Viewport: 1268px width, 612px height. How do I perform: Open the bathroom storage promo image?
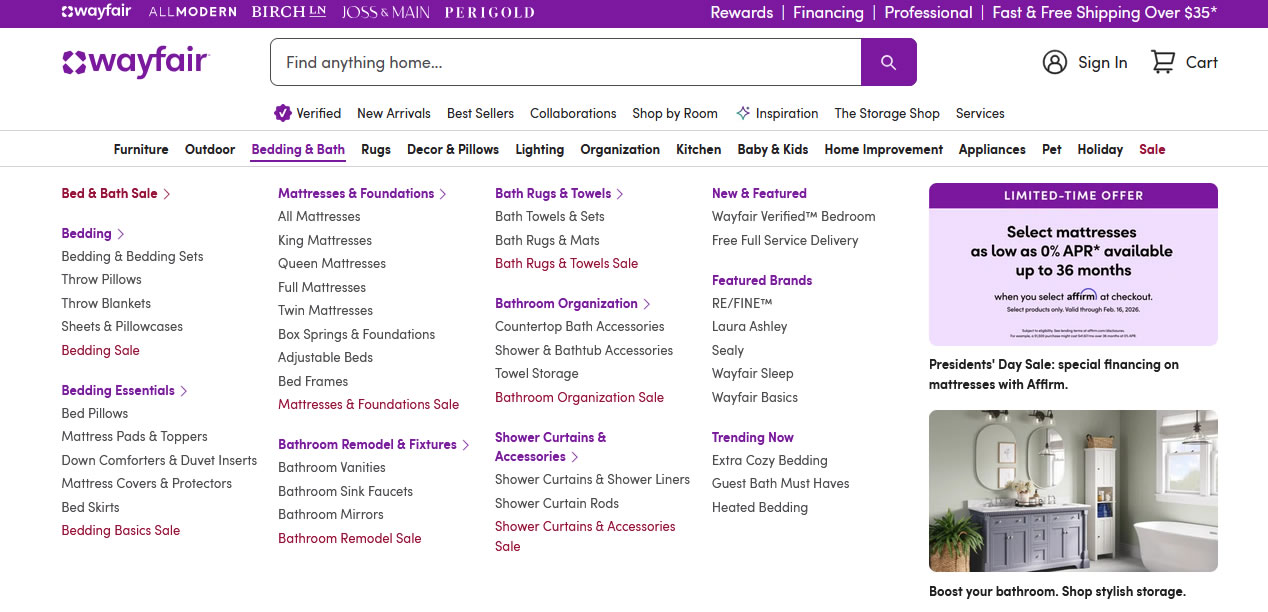click(1073, 490)
